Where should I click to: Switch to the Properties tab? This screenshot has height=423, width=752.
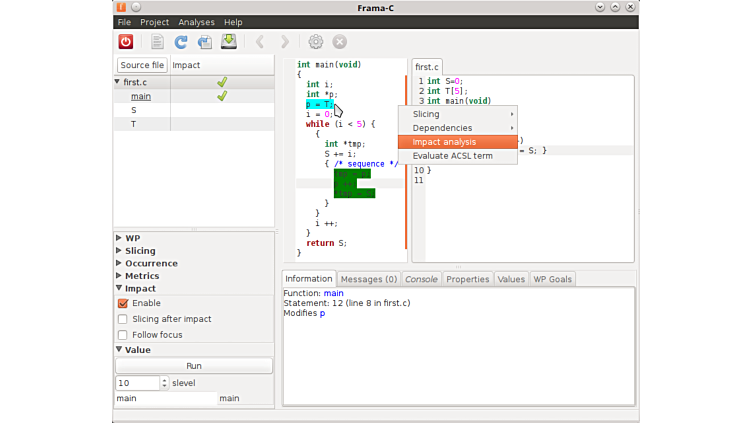pos(467,279)
